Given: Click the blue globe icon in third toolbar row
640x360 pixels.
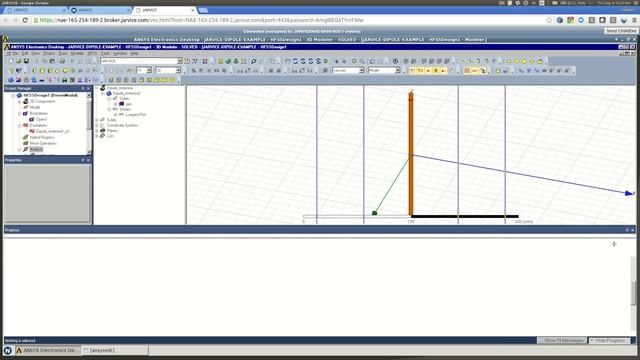Looking at the screenshot, I should [11, 80].
